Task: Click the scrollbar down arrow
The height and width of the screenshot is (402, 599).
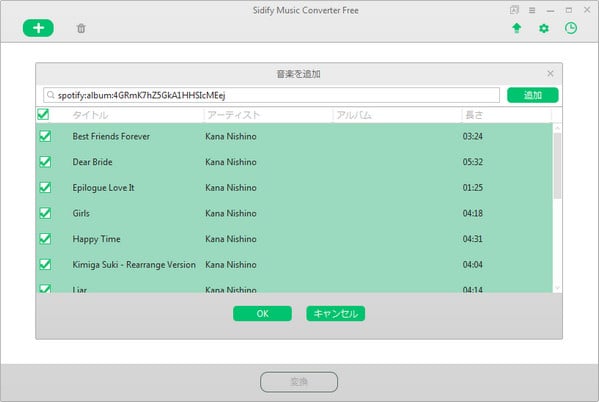Action: tap(557, 288)
